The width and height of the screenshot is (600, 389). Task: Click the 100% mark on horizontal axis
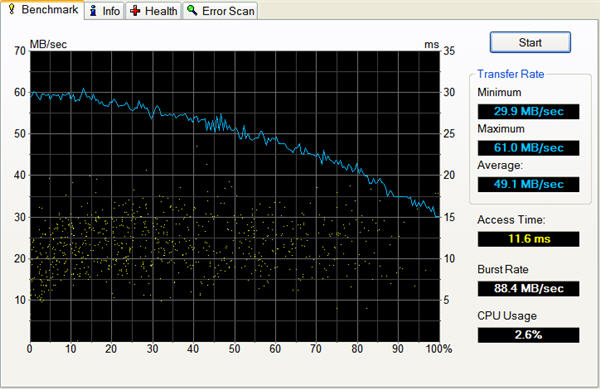pos(439,349)
